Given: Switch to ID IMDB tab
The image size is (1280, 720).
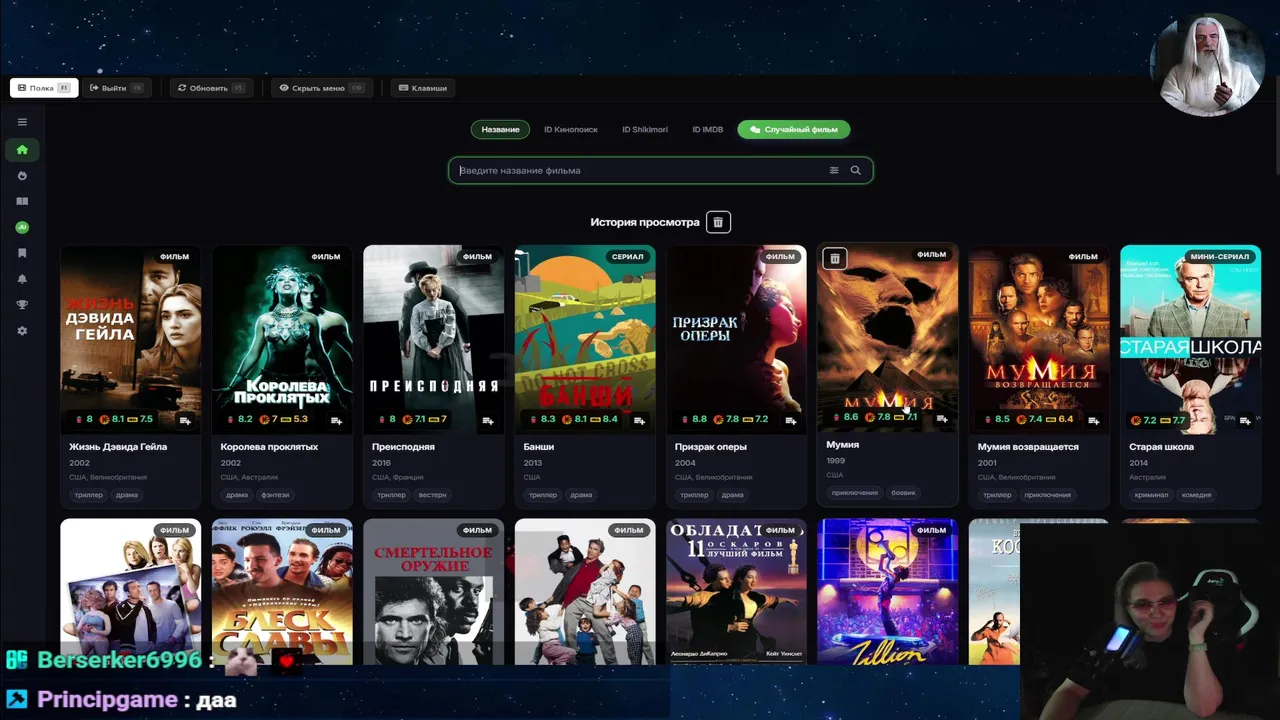Looking at the screenshot, I should pos(708,129).
